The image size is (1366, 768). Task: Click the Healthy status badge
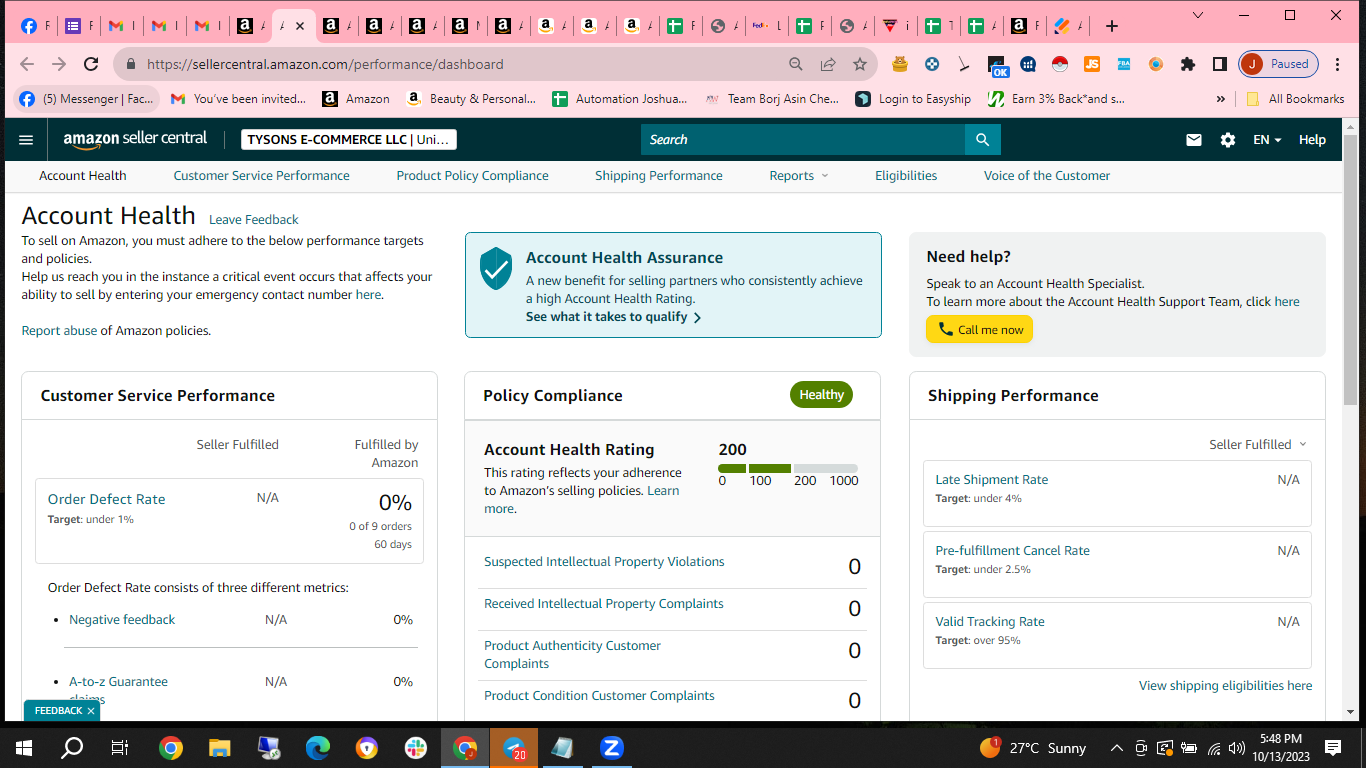pos(821,395)
